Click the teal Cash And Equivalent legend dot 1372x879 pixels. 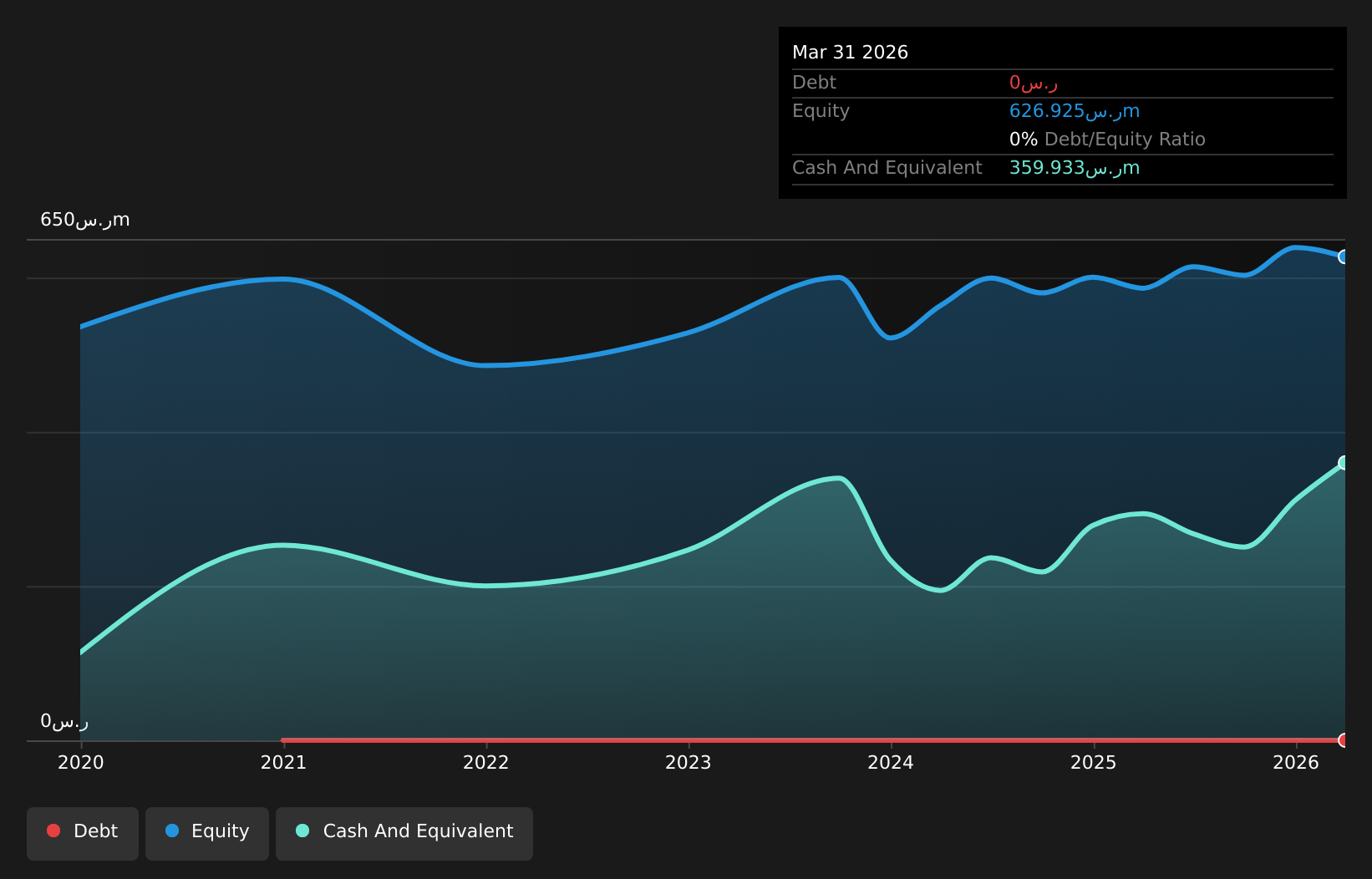pos(302,831)
